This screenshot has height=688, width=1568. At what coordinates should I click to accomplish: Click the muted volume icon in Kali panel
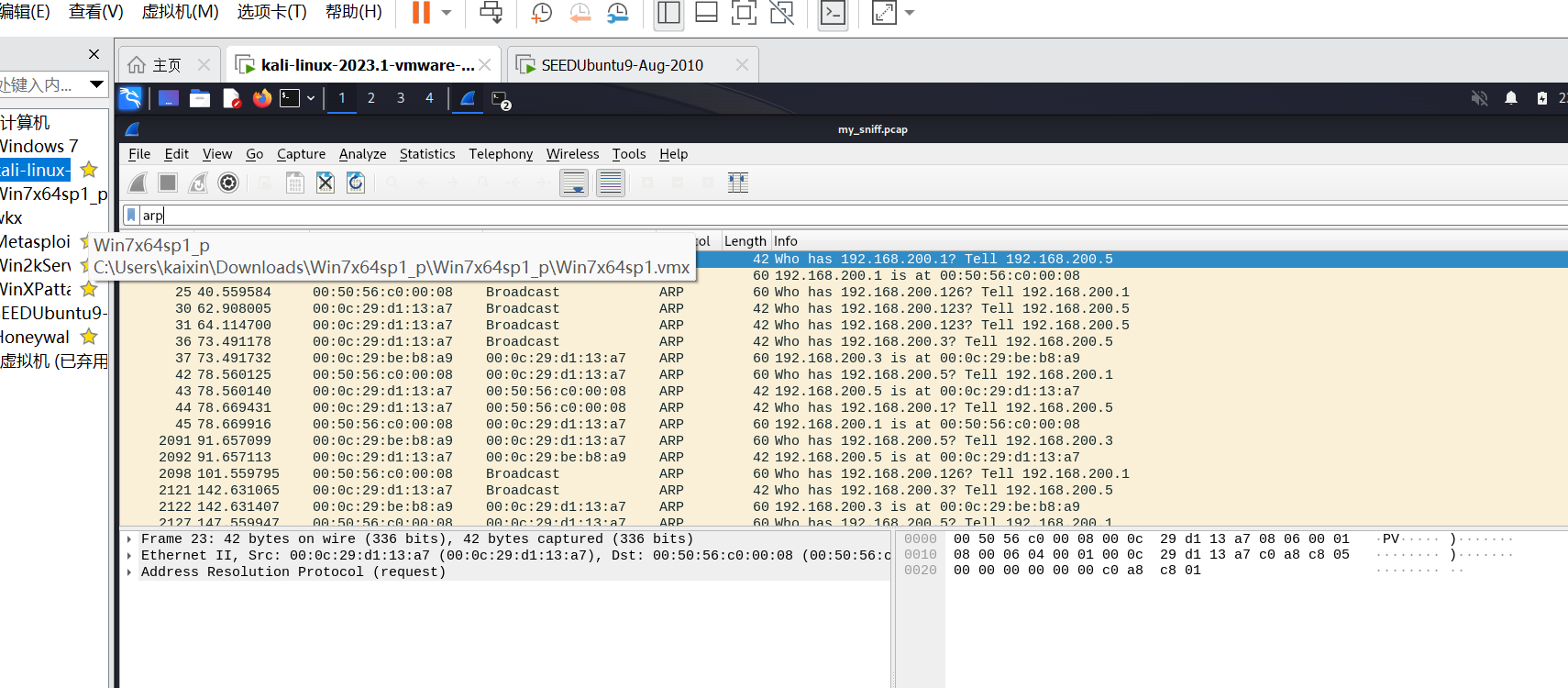click(1479, 98)
